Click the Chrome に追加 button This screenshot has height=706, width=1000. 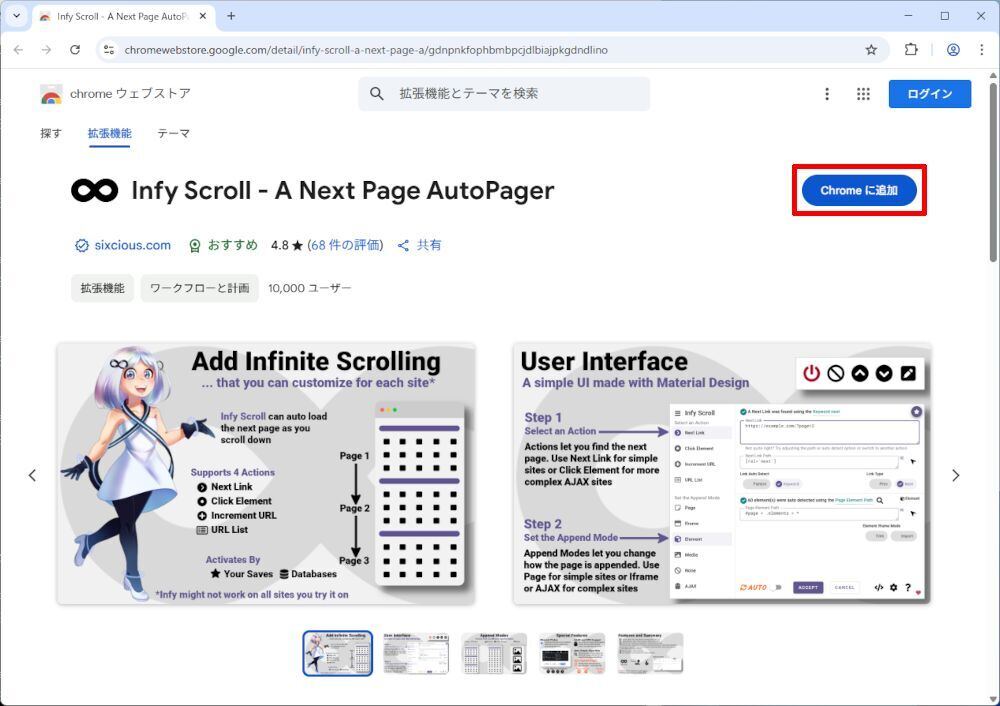tap(859, 190)
